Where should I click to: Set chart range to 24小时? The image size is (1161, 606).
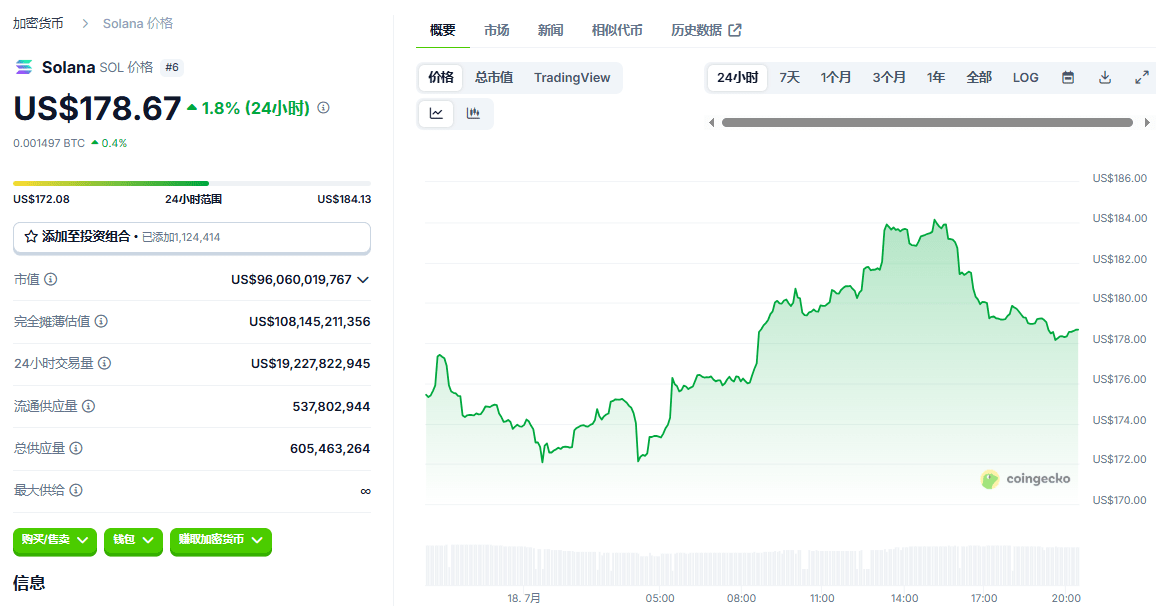737,78
